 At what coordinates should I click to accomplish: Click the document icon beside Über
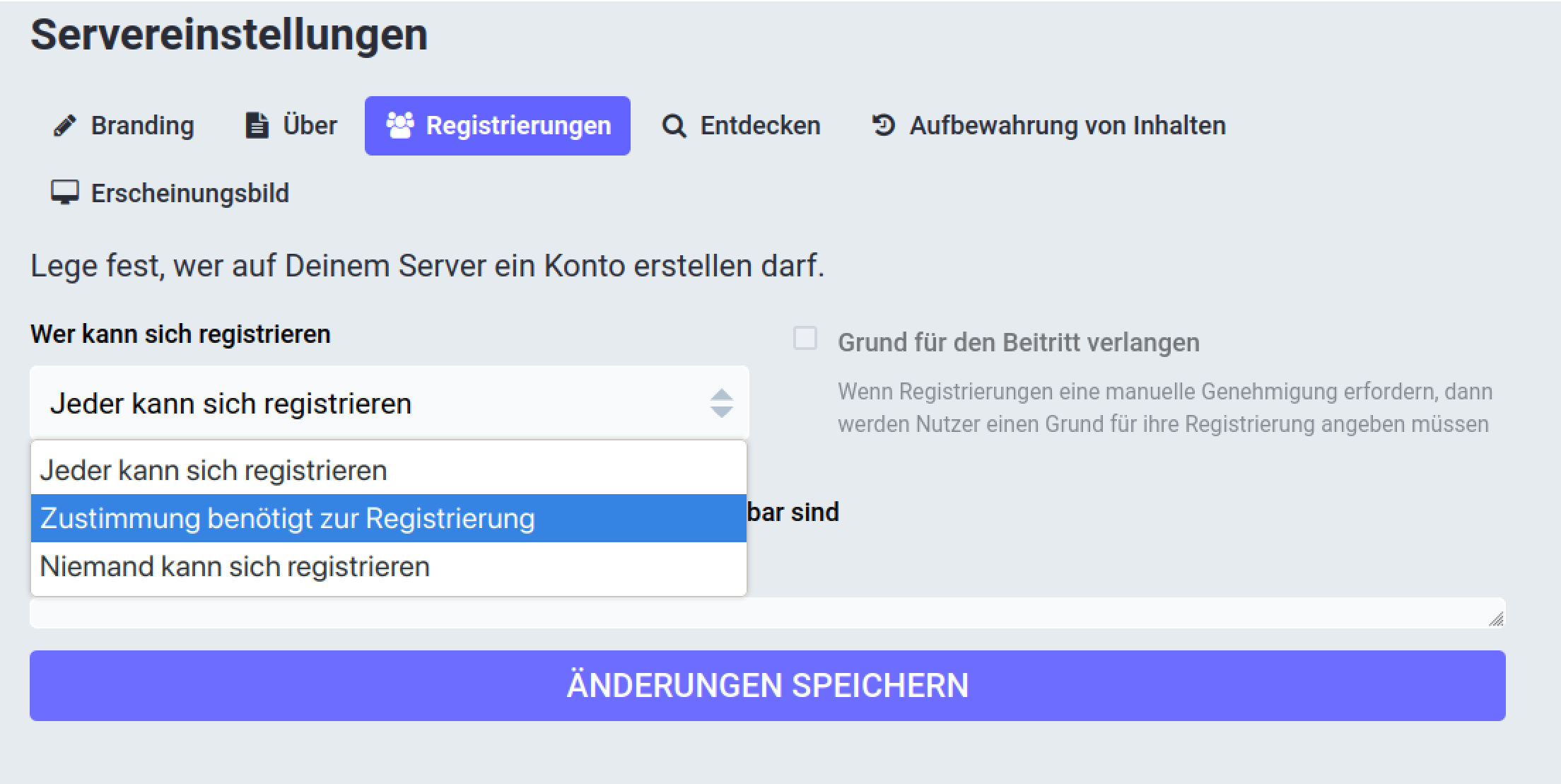pyautogui.click(x=257, y=126)
